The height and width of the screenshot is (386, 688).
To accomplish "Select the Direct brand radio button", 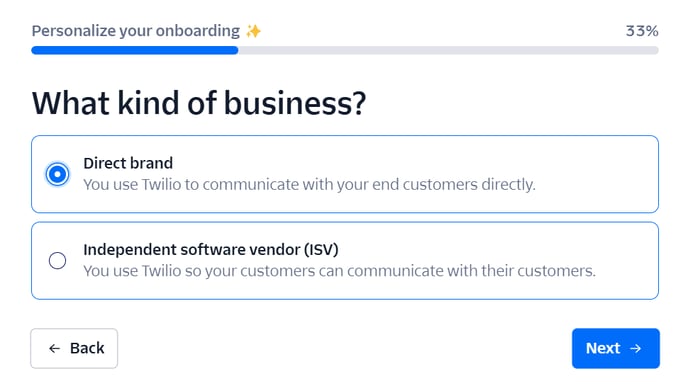I will 57,174.
